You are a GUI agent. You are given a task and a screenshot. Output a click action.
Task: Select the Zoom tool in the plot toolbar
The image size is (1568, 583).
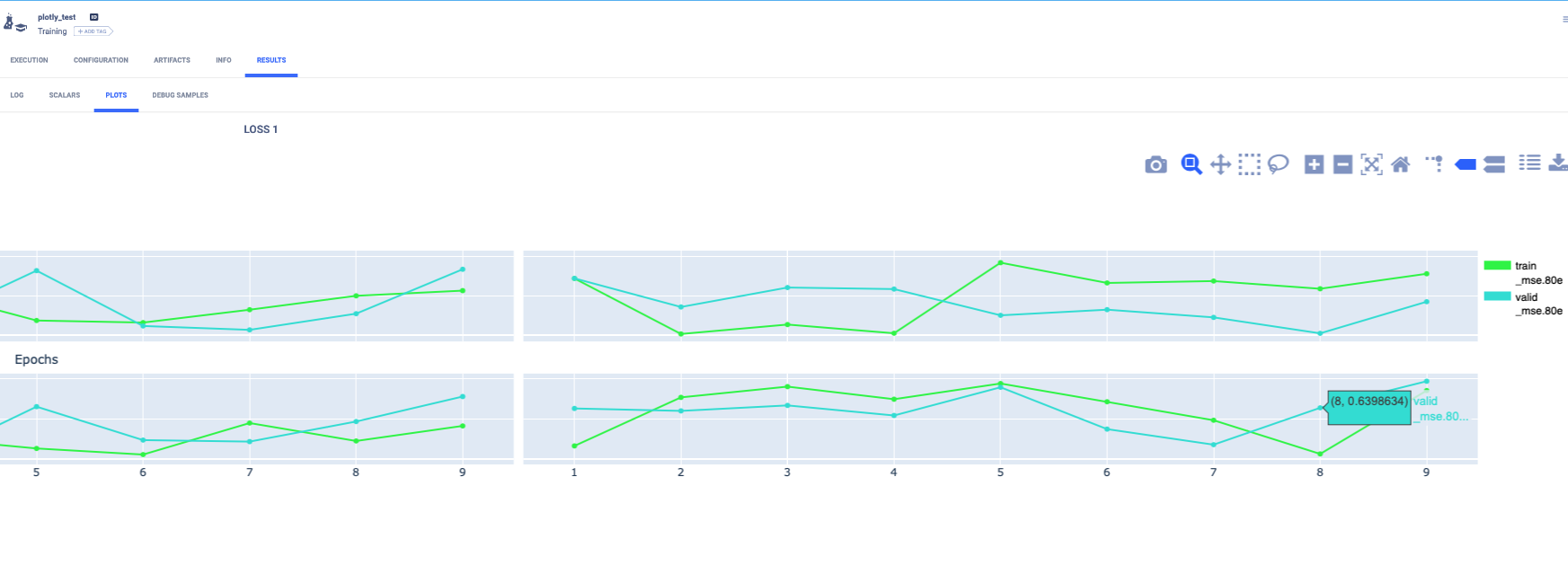click(1191, 164)
